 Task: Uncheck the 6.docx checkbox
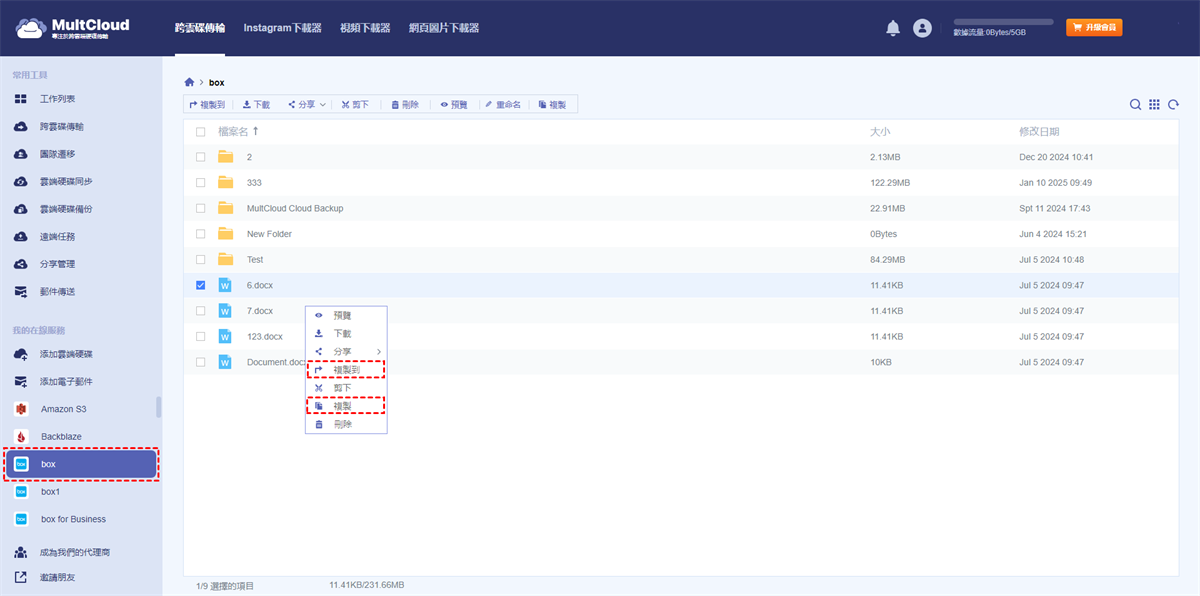[x=201, y=285]
